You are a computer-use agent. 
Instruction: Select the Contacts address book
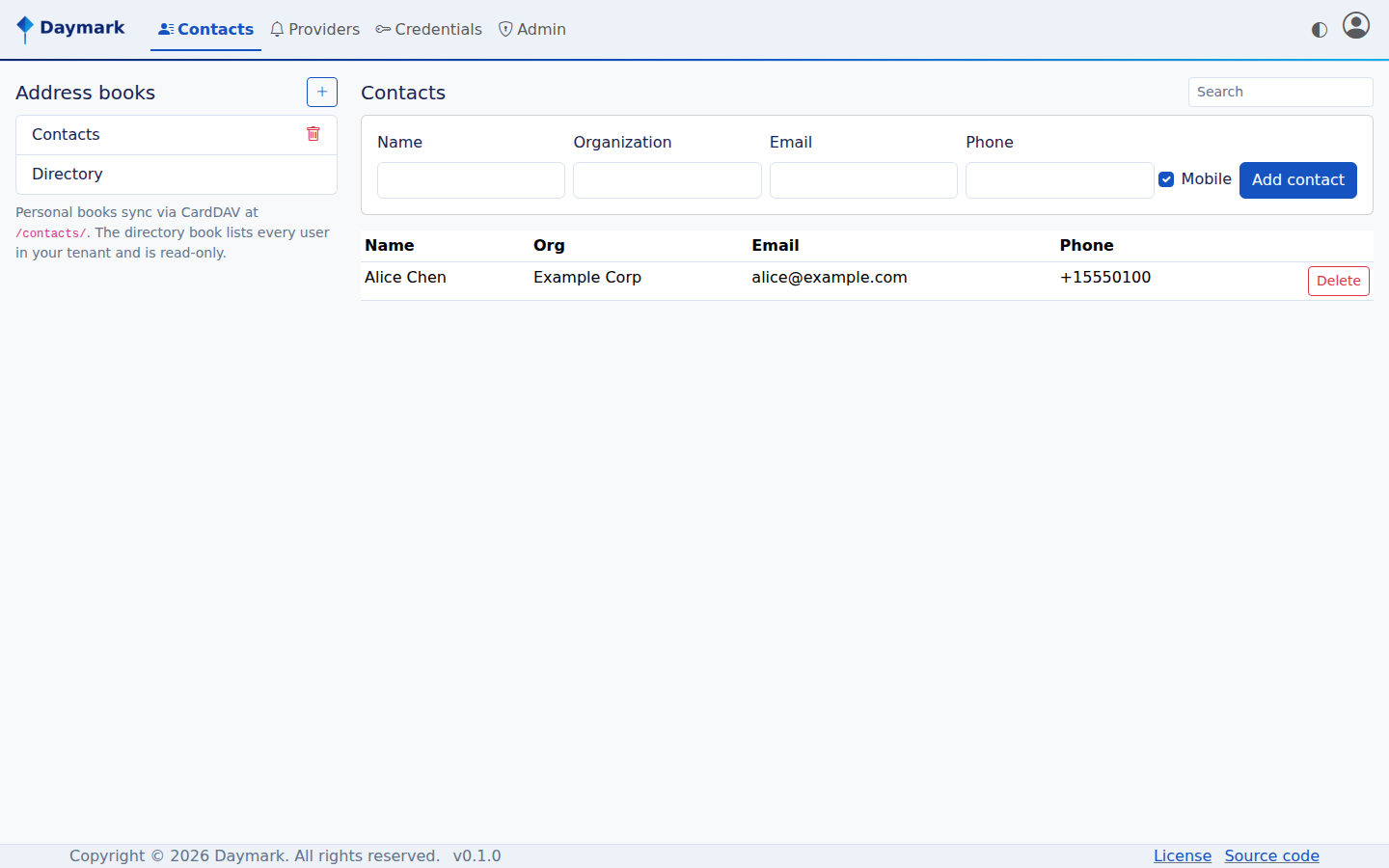[x=177, y=135]
